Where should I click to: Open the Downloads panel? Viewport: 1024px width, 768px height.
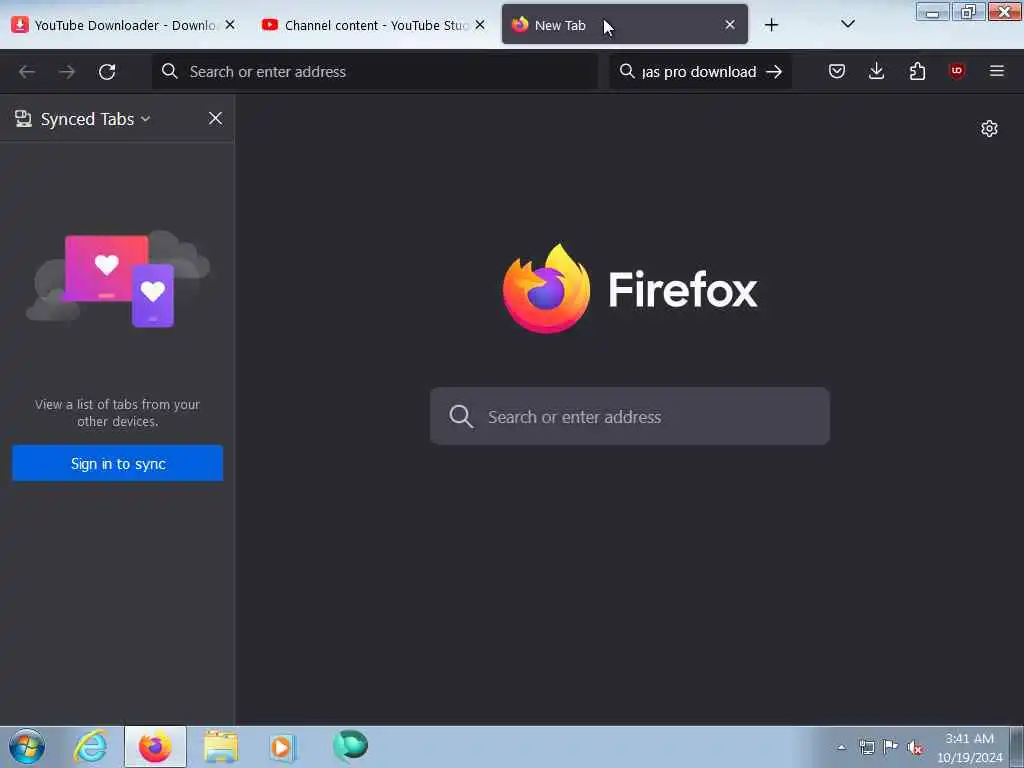pos(876,71)
